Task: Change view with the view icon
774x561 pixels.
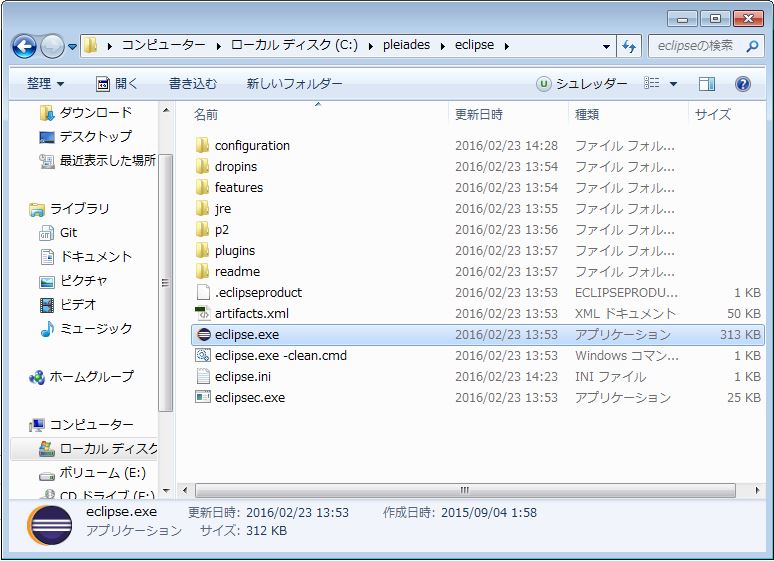Action: (652, 83)
